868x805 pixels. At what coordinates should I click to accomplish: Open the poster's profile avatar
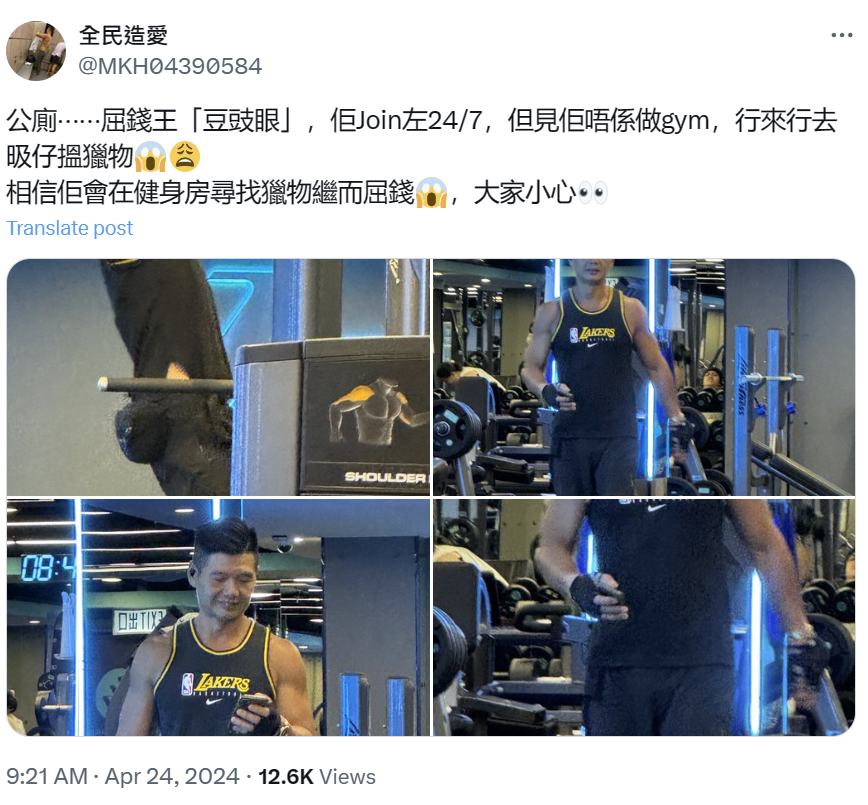pos(36,51)
